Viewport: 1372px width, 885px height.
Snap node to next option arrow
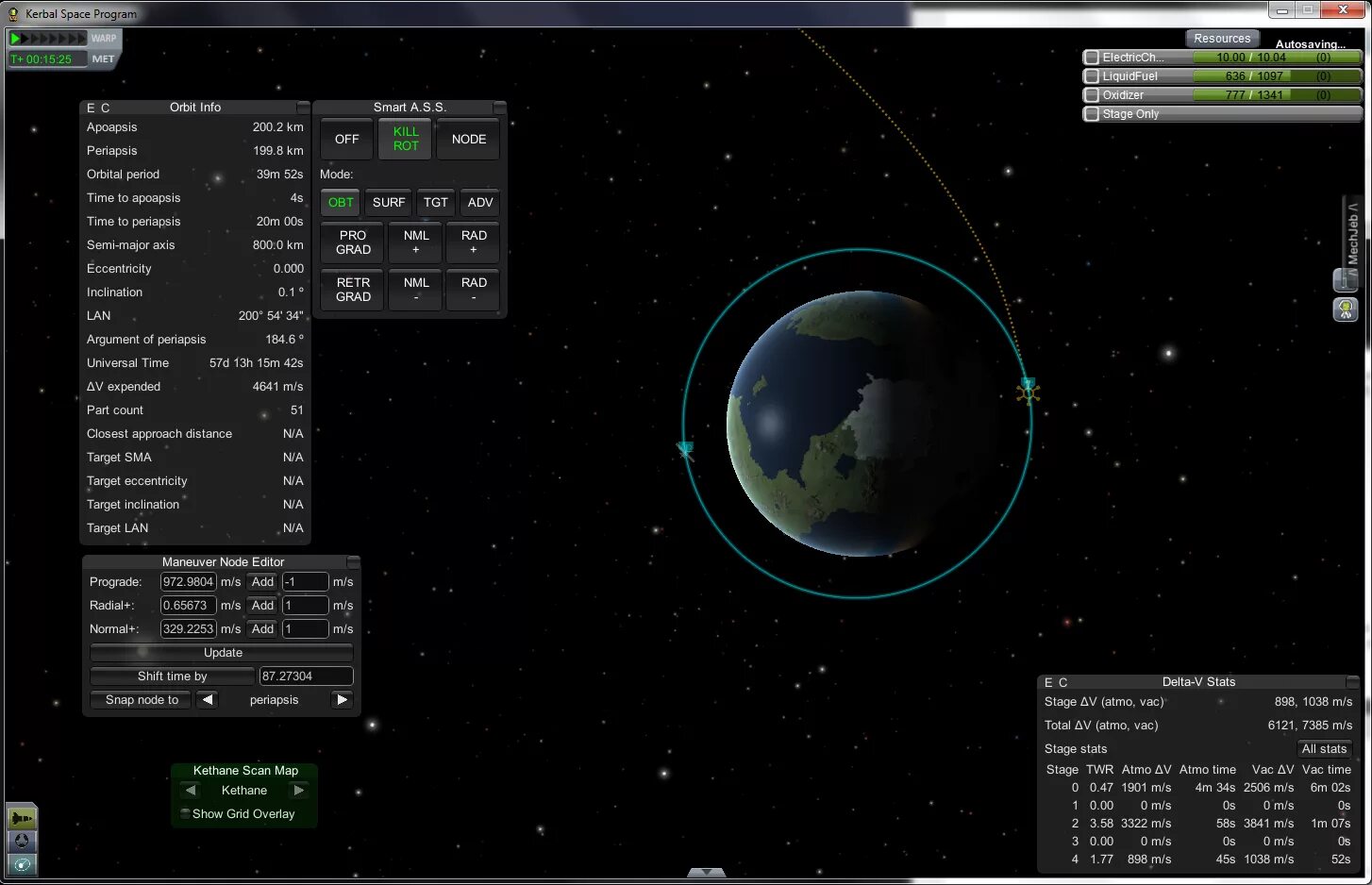click(x=342, y=699)
